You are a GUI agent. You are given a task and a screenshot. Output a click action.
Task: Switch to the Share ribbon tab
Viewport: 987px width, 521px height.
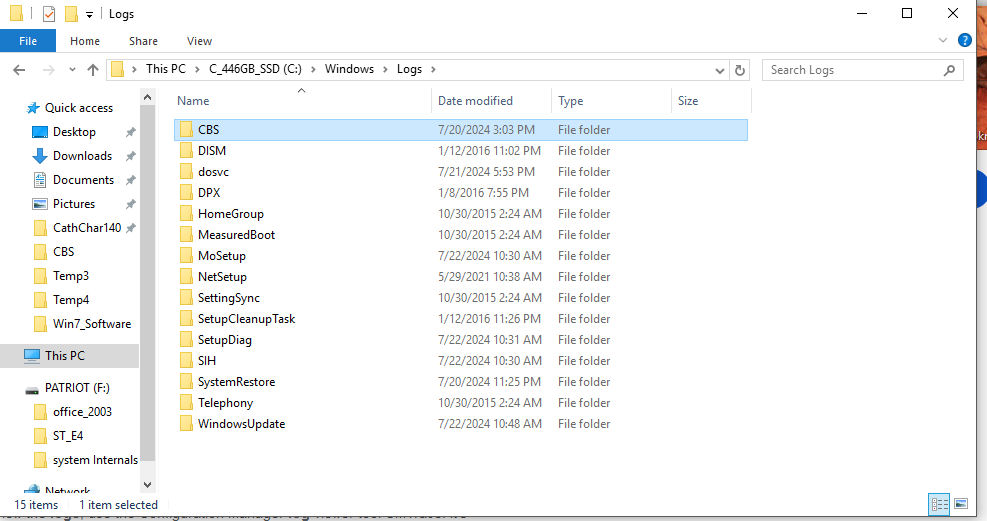pyautogui.click(x=143, y=41)
